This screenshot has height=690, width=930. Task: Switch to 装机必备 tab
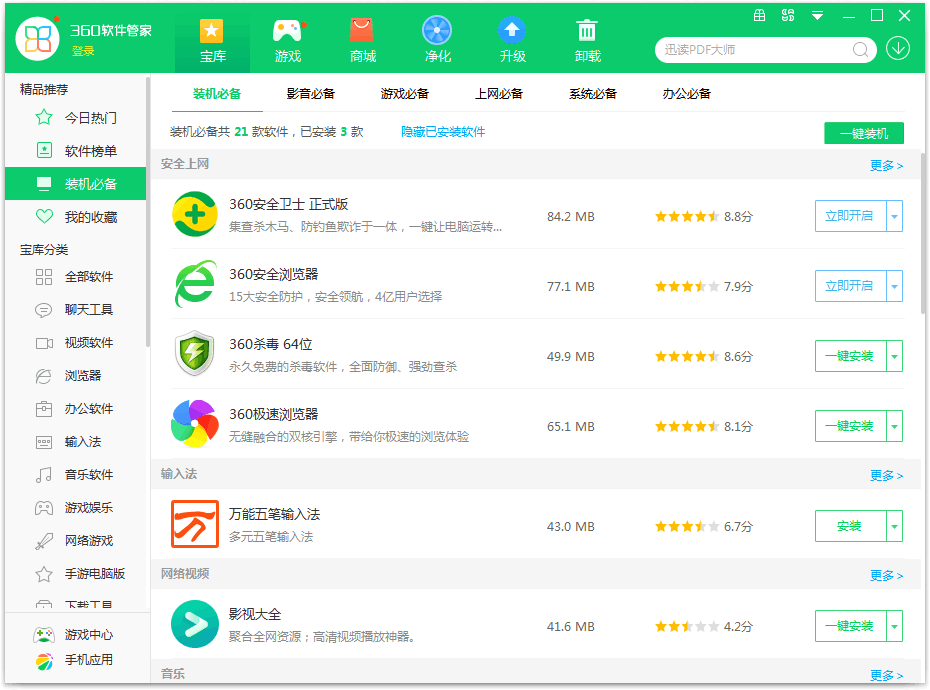click(x=217, y=94)
